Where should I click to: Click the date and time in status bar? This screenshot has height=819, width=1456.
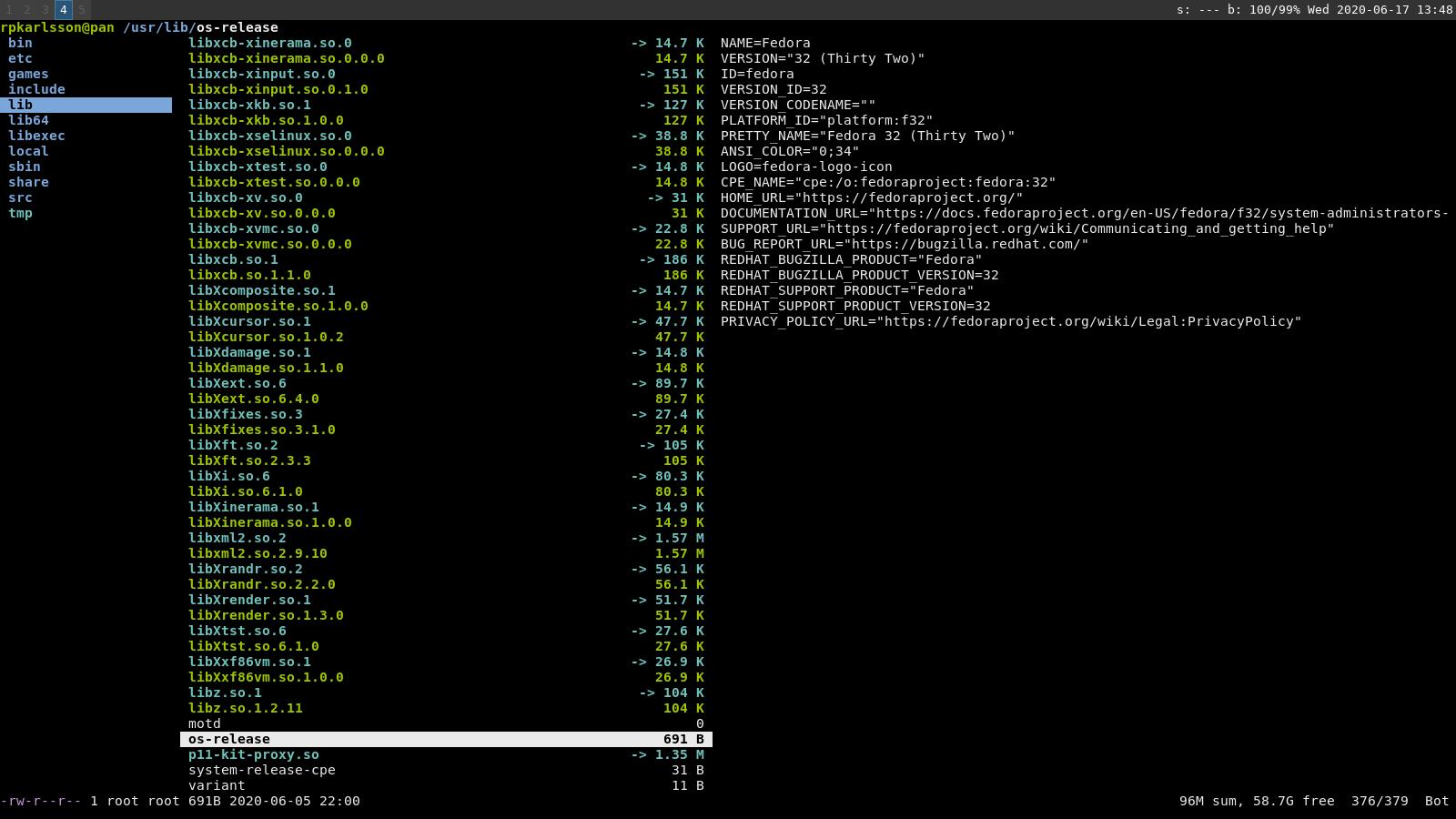click(1380, 10)
